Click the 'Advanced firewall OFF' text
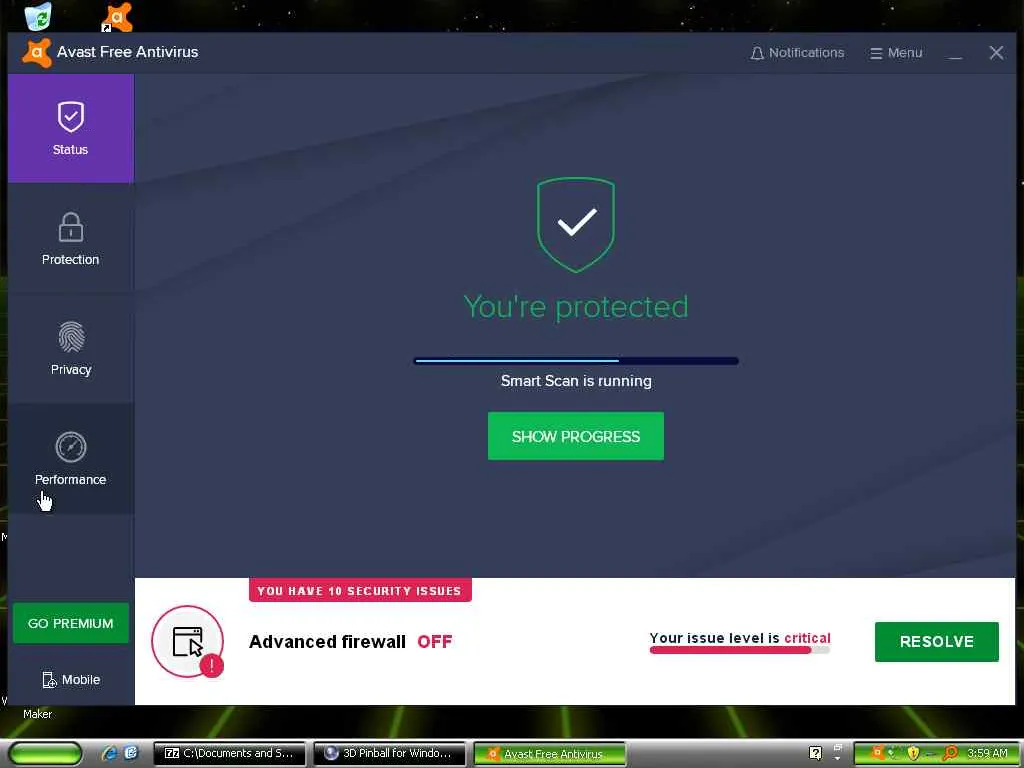The height and width of the screenshot is (768, 1024). click(x=351, y=641)
